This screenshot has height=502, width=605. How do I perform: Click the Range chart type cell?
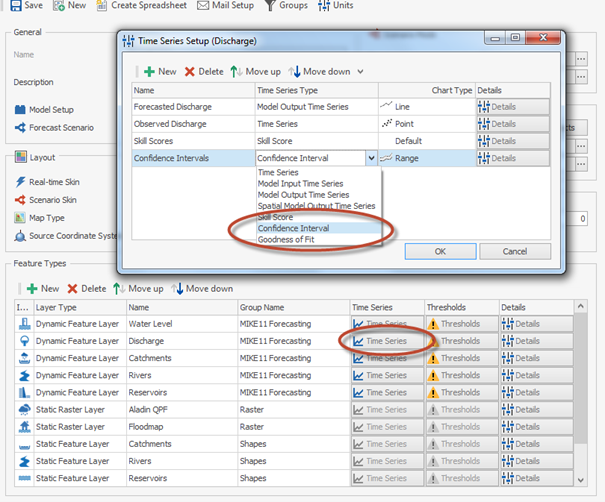427,158
